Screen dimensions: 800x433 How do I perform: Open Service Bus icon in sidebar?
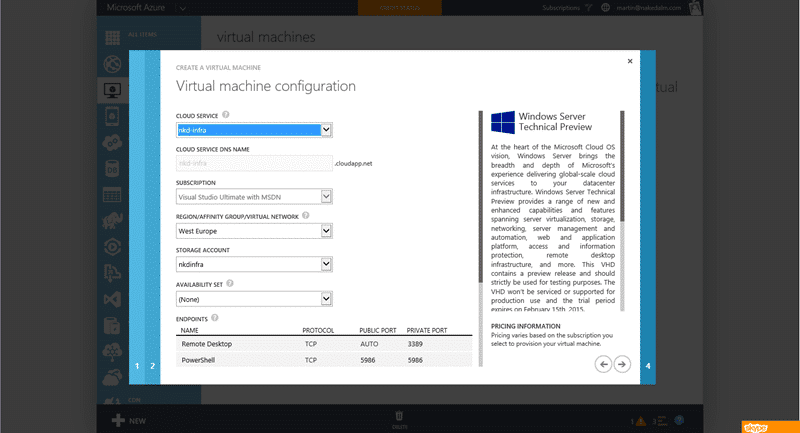coord(112,273)
